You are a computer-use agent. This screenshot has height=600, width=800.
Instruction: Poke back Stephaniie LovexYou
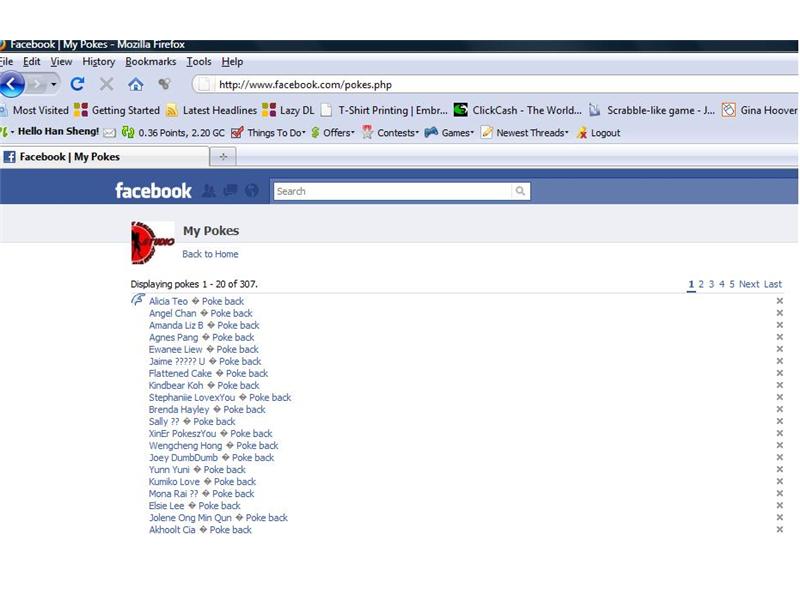click(x=269, y=397)
